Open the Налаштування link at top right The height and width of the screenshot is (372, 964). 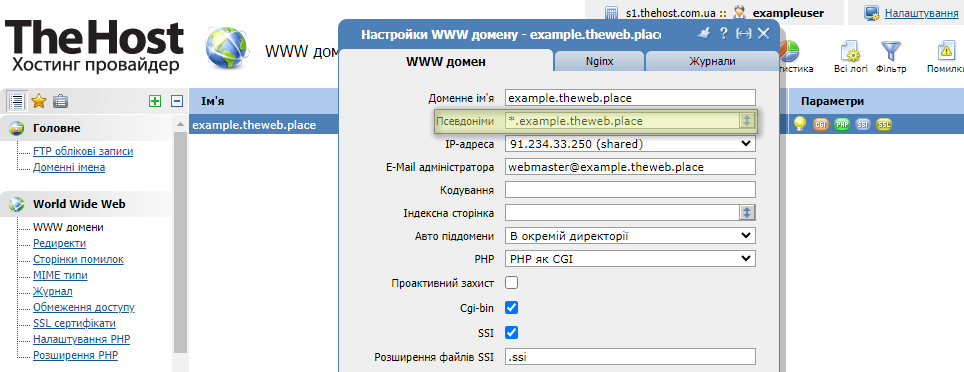point(922,12)
